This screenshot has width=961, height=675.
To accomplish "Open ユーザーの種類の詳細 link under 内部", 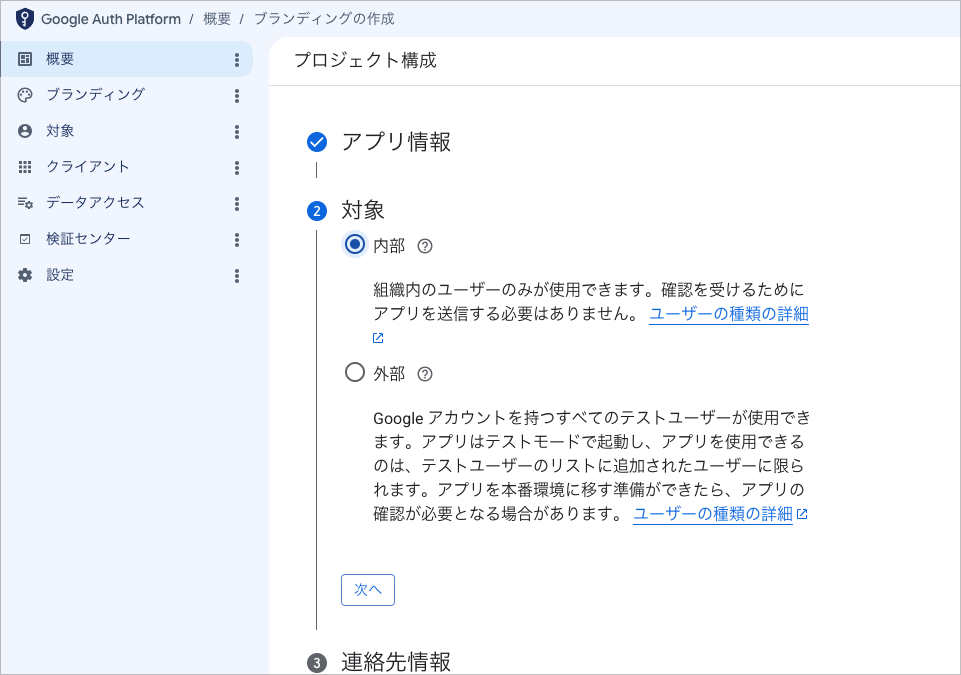I will [x=729, y=314].
